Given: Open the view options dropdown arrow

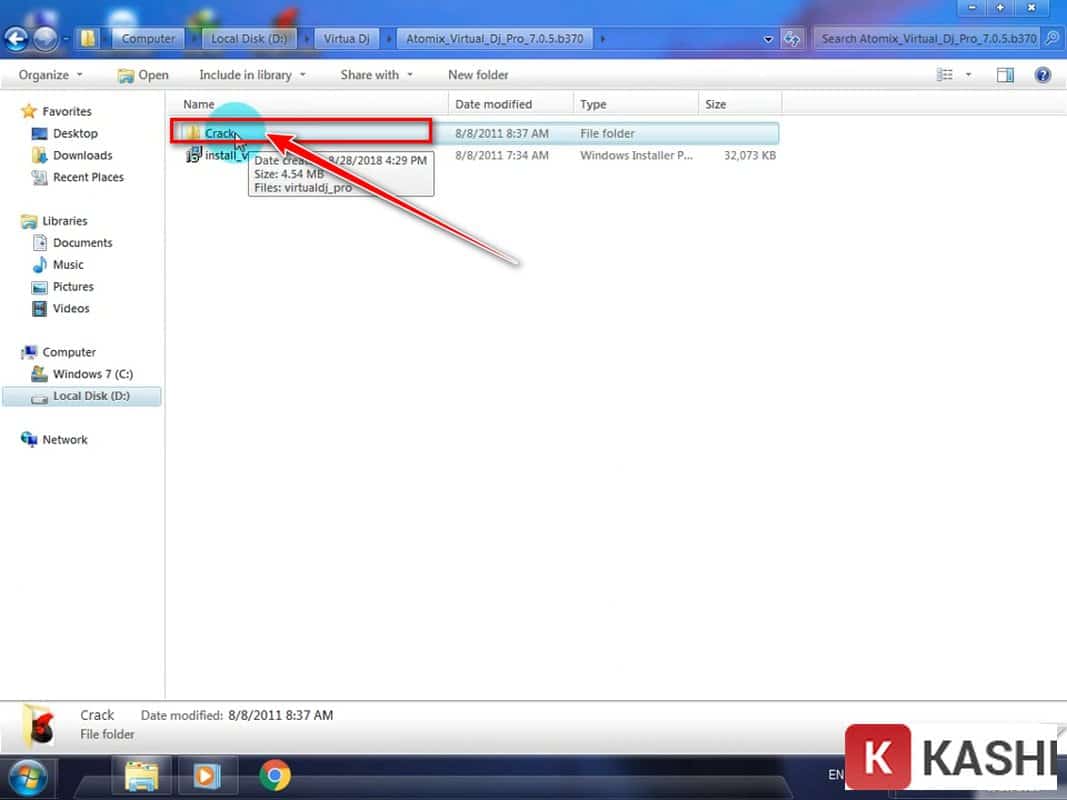Looking at the screenshot, I should (968, 75).
